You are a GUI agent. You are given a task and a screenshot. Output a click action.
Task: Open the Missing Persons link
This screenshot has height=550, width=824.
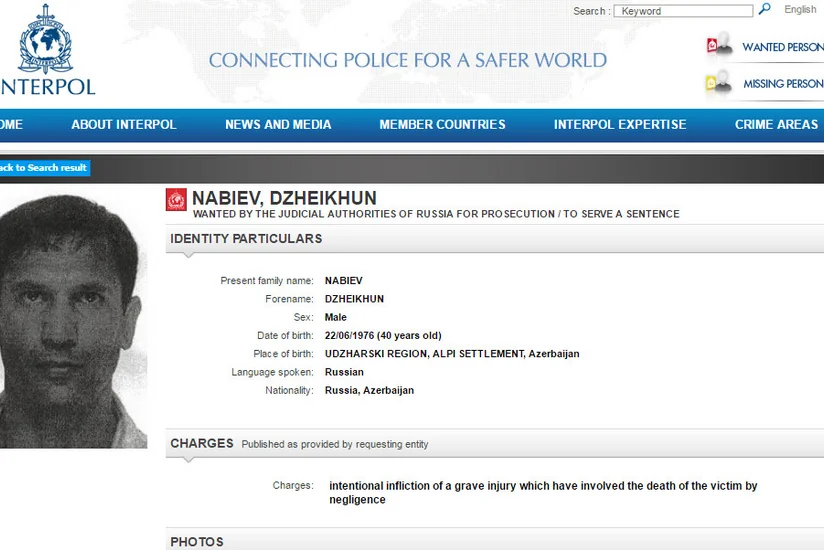783,84
